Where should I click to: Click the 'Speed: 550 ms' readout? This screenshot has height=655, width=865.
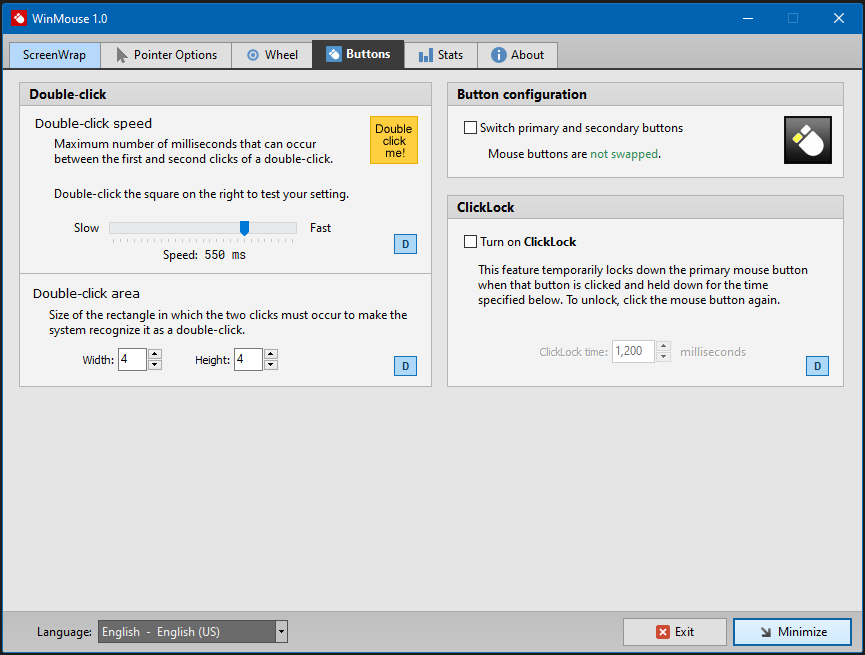(x=205, y=255)
